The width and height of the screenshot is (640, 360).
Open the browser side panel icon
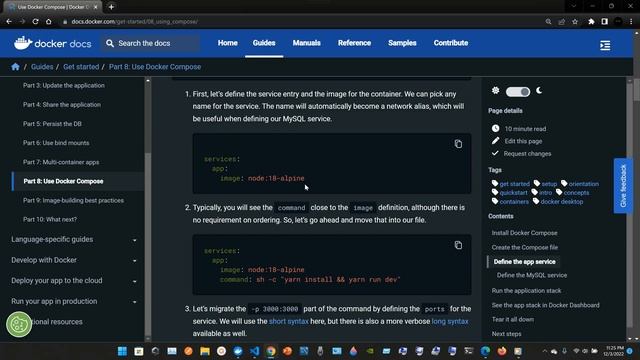[604, 22]
